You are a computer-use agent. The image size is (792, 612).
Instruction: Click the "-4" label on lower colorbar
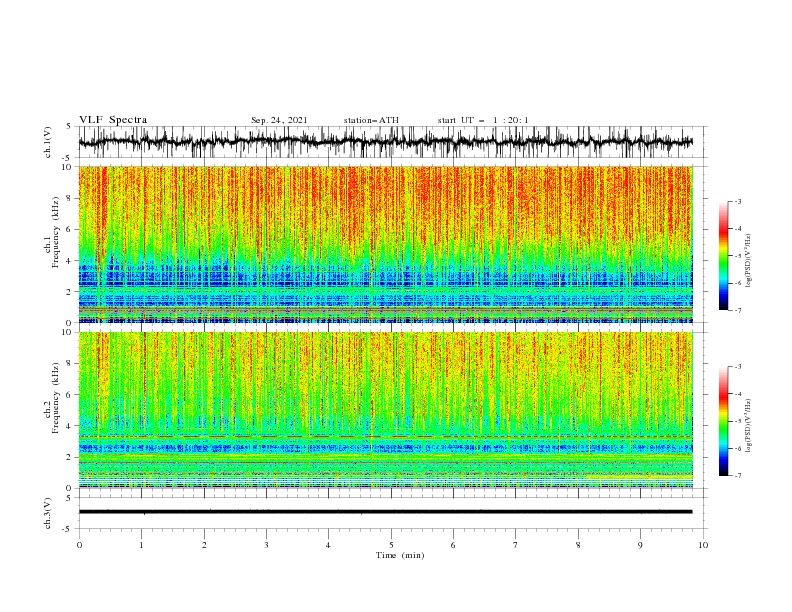click(737, 394)
